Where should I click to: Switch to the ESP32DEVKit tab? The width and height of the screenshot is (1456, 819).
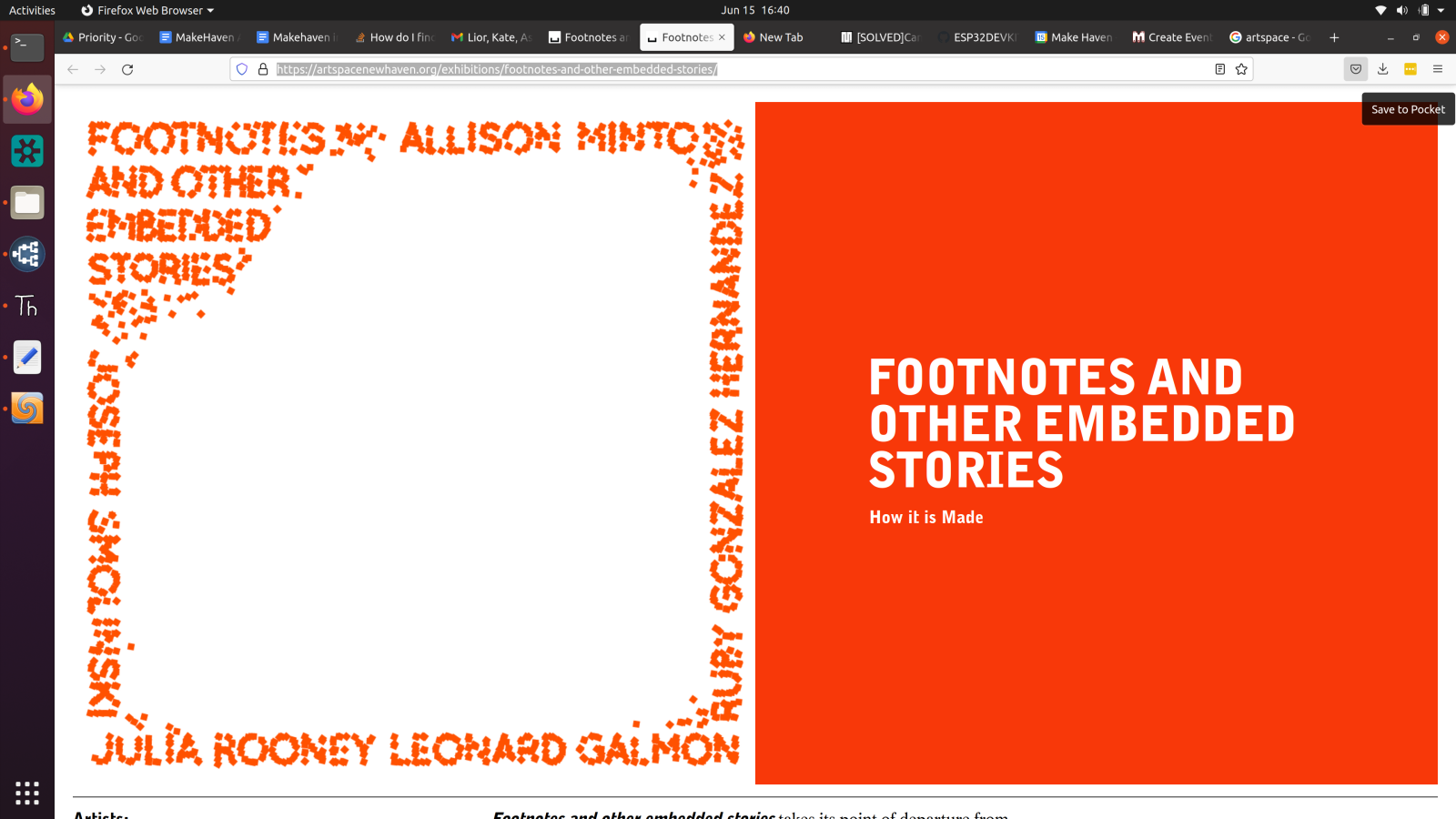[978, 37]
